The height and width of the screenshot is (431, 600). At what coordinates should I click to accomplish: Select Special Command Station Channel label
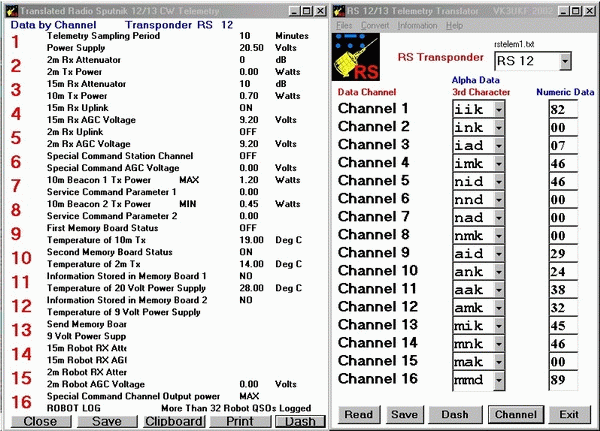click(120, 156)
